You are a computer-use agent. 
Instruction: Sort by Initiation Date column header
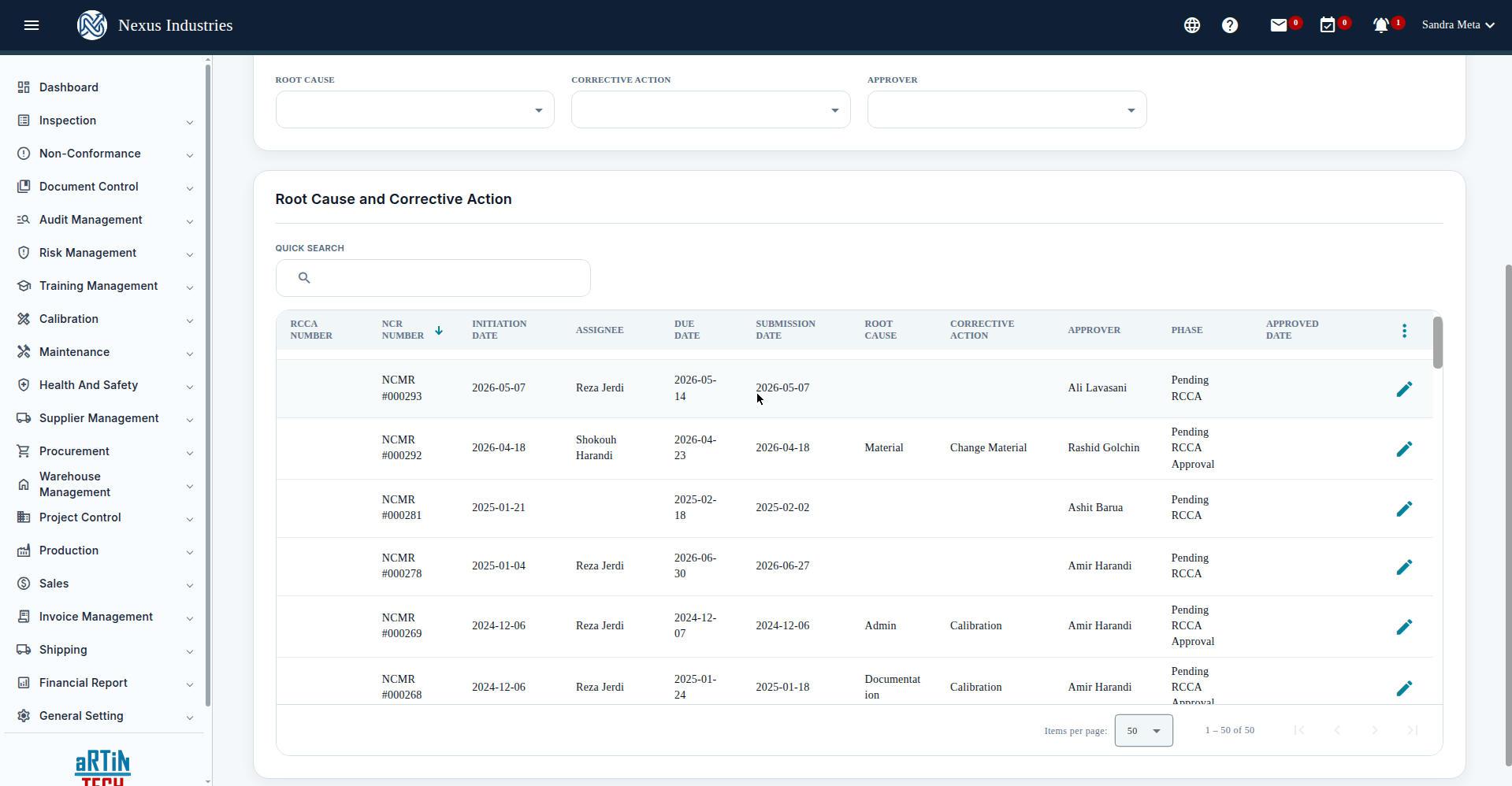[x=500, y=330]
